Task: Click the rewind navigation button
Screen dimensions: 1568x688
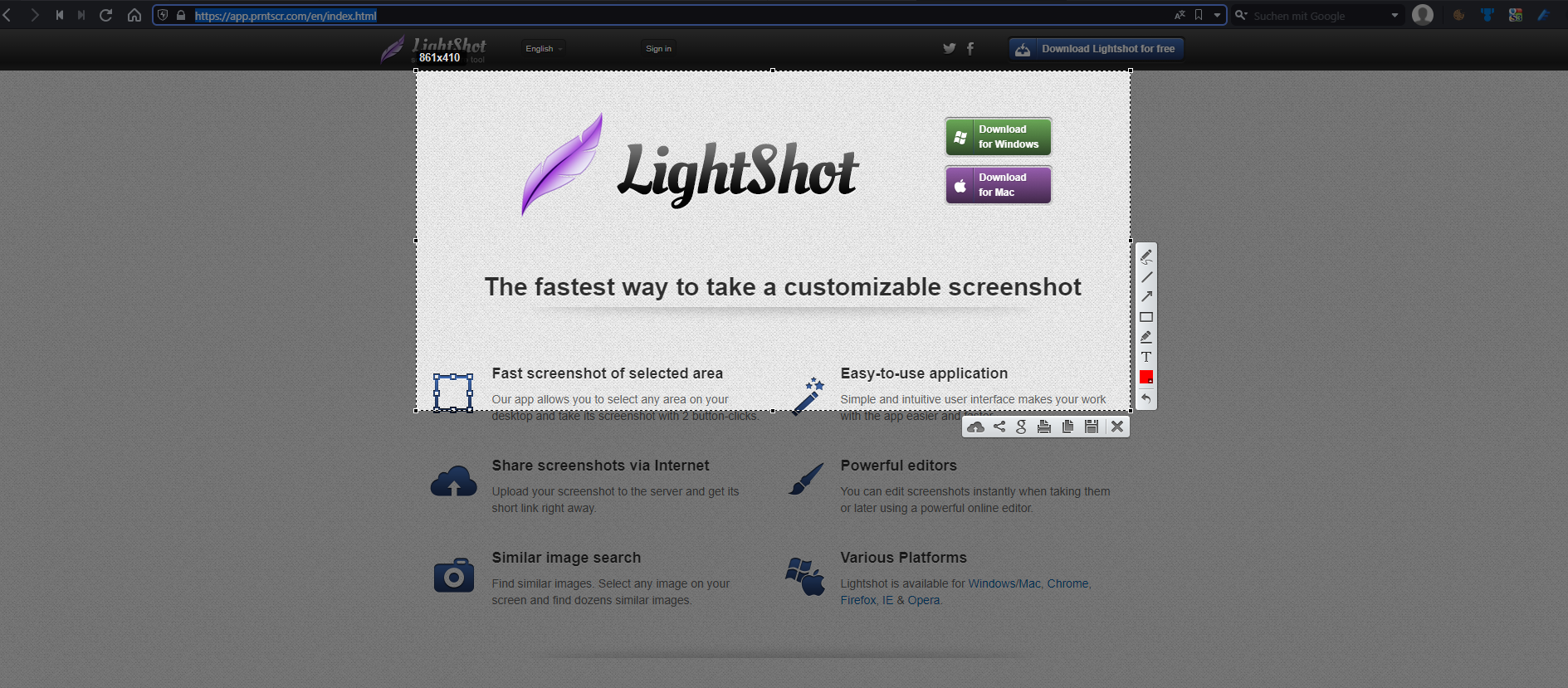Action: tap(60, 15)
